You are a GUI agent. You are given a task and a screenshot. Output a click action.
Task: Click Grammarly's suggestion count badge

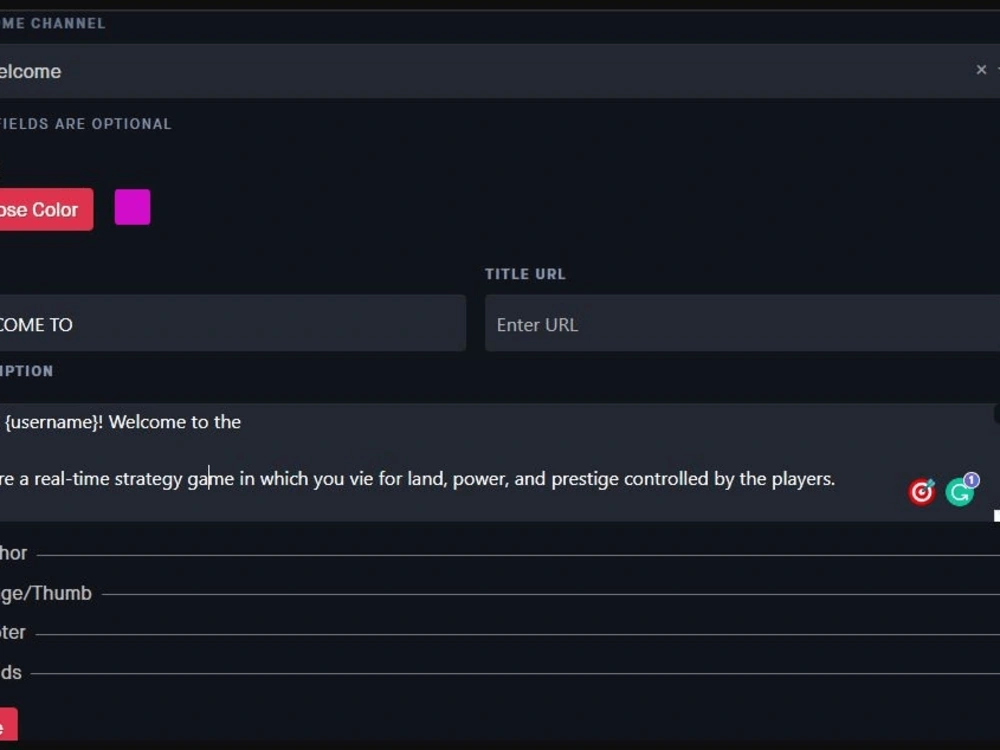pyautogui.click(x=971, y=480)
